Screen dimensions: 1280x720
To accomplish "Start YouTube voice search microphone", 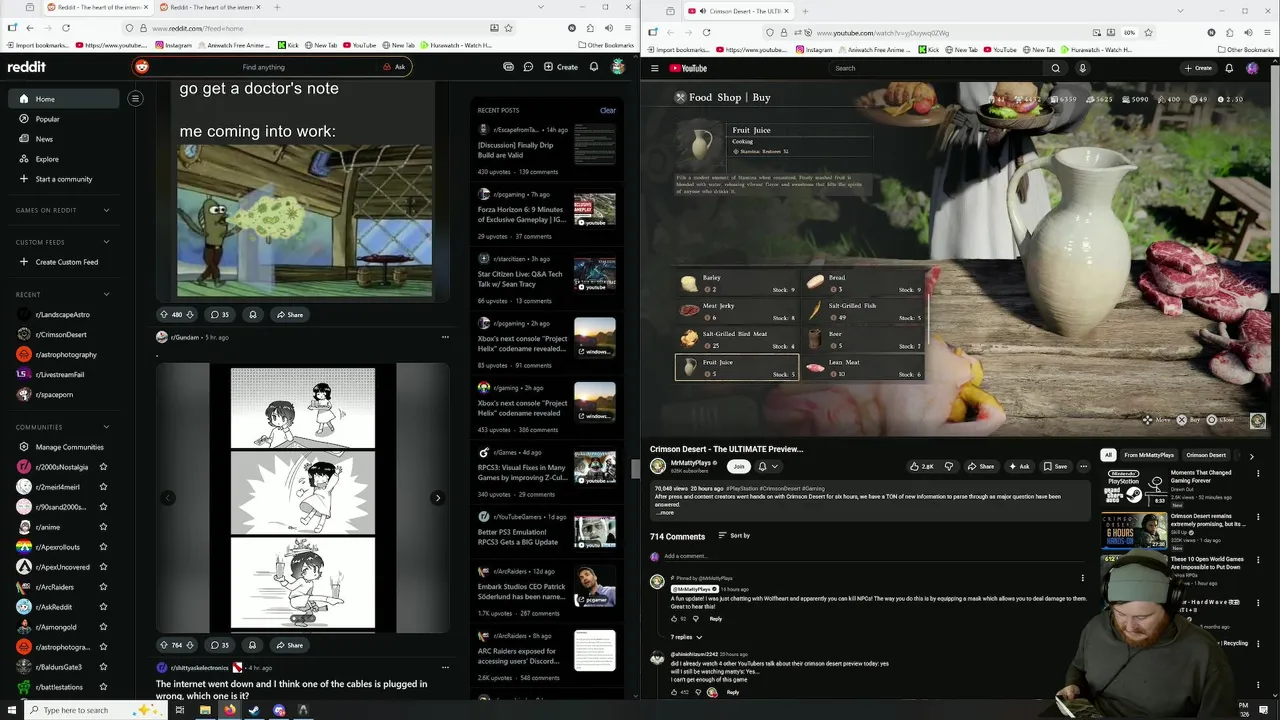I will 1082,68.
